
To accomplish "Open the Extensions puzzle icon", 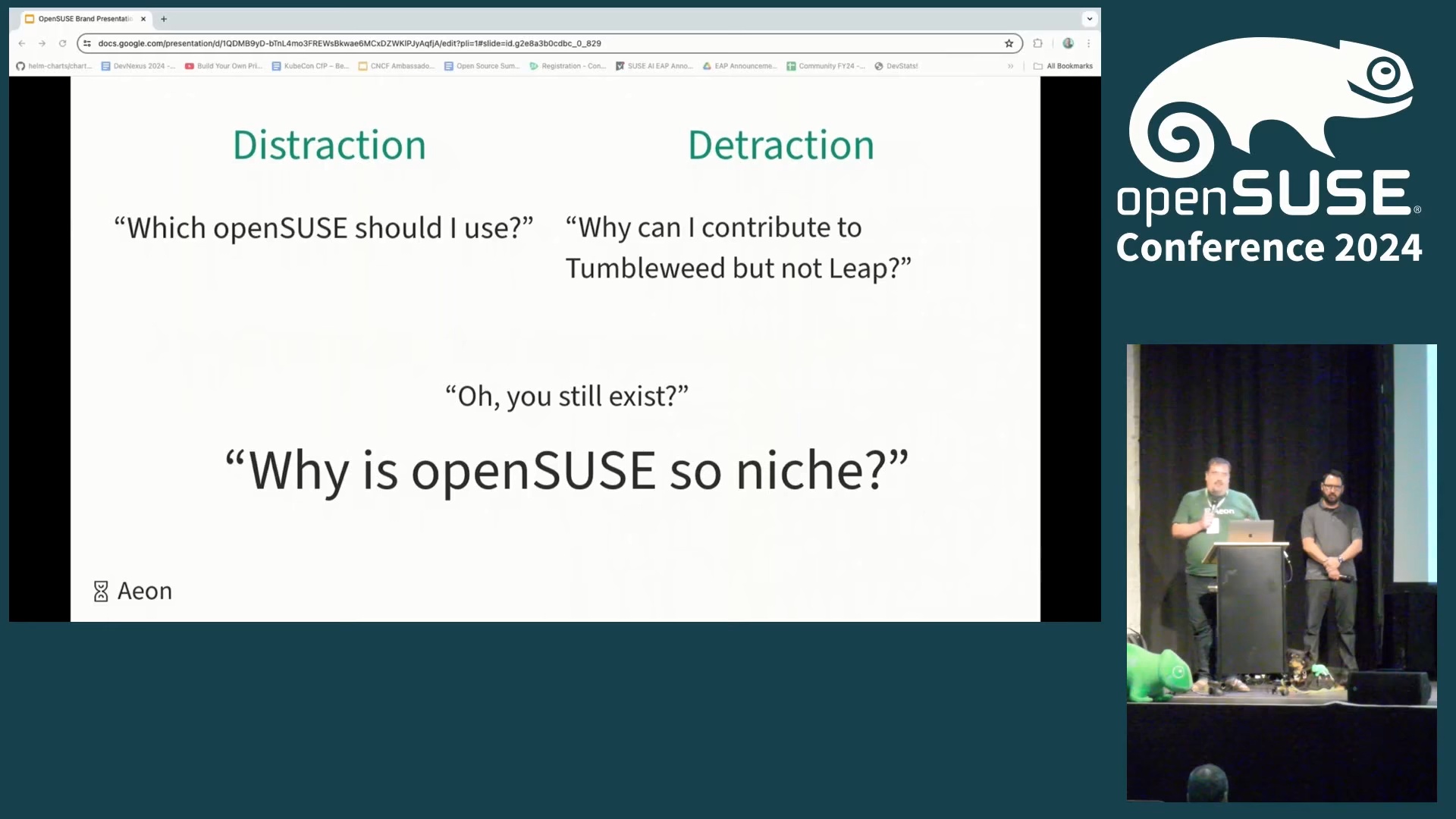I will click(x=1038, y=43).
